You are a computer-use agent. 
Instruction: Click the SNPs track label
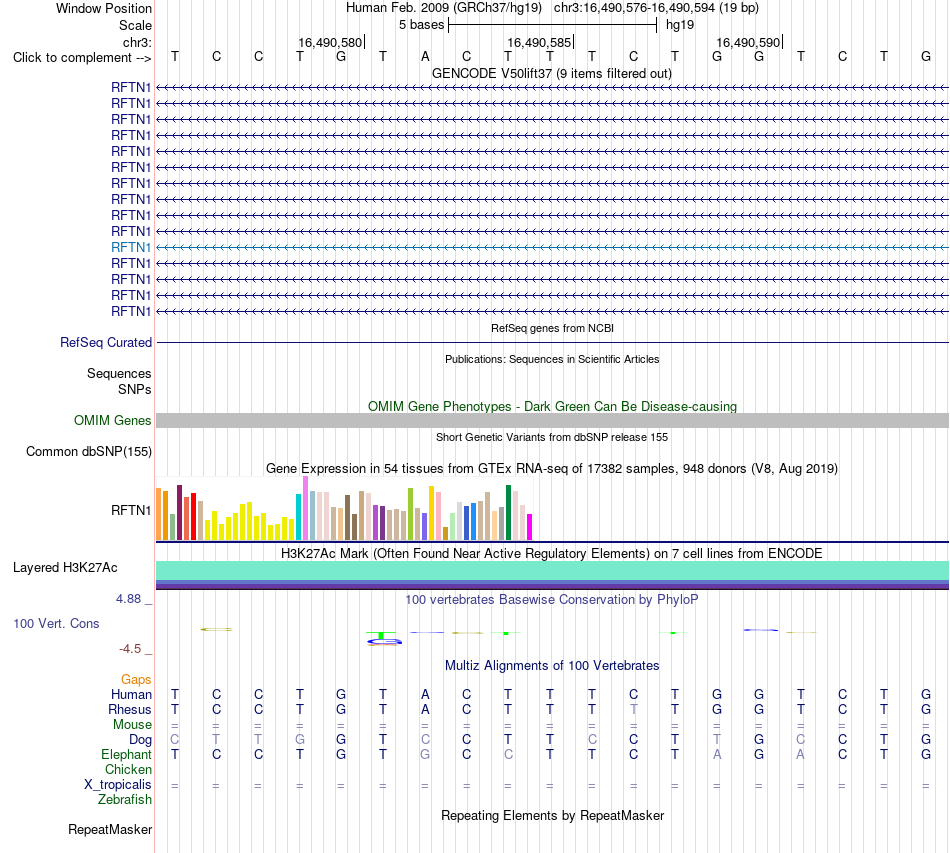(135, 390)
